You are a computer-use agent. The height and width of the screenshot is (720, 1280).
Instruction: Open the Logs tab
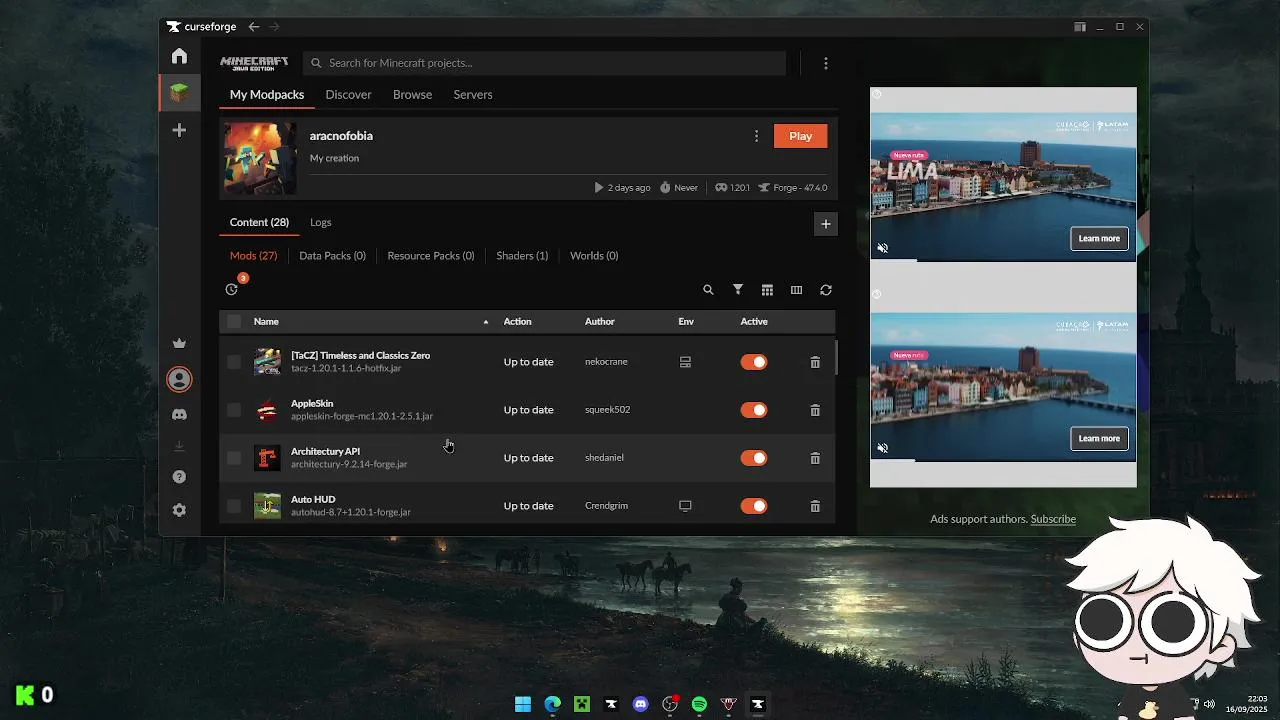pyautogui.click(x=320, y=222)
